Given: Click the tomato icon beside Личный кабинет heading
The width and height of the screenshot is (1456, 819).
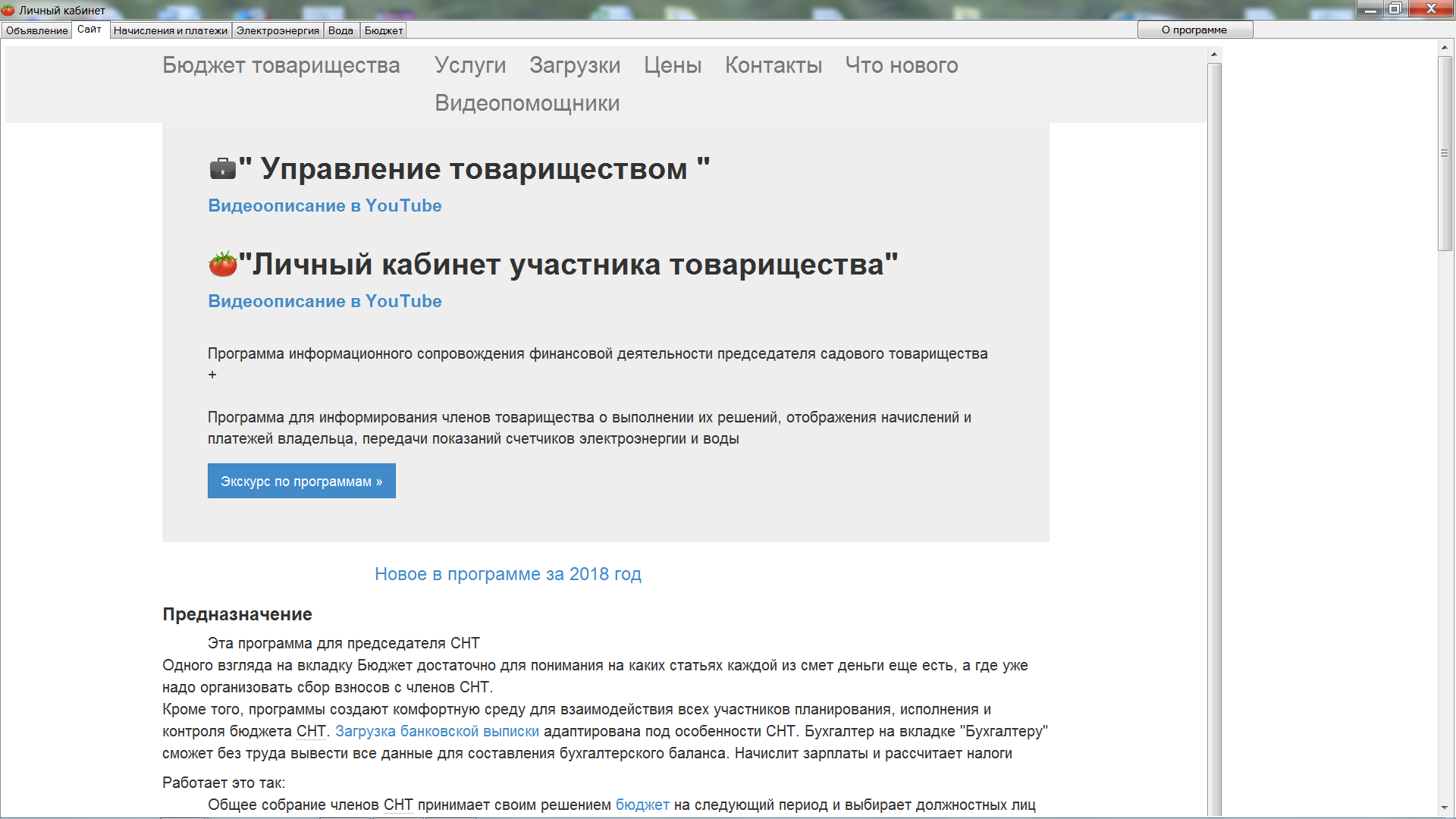Looking at the screenshot, I should 222,264.
